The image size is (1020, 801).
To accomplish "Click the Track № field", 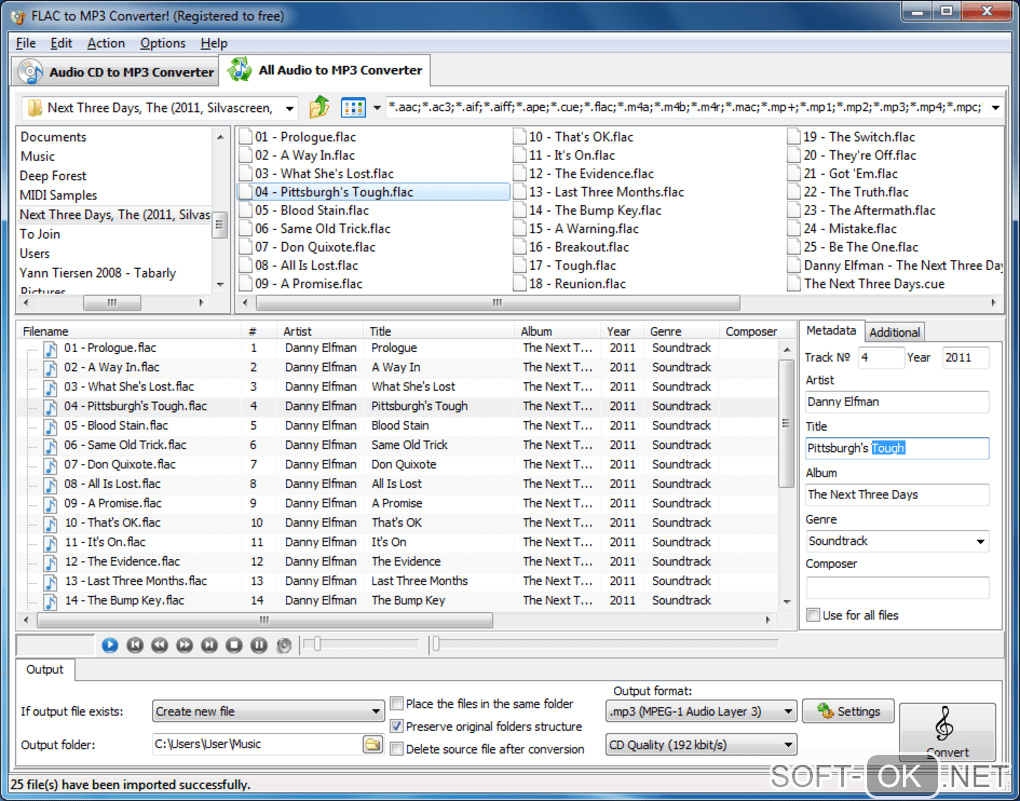I will (881, 357).
